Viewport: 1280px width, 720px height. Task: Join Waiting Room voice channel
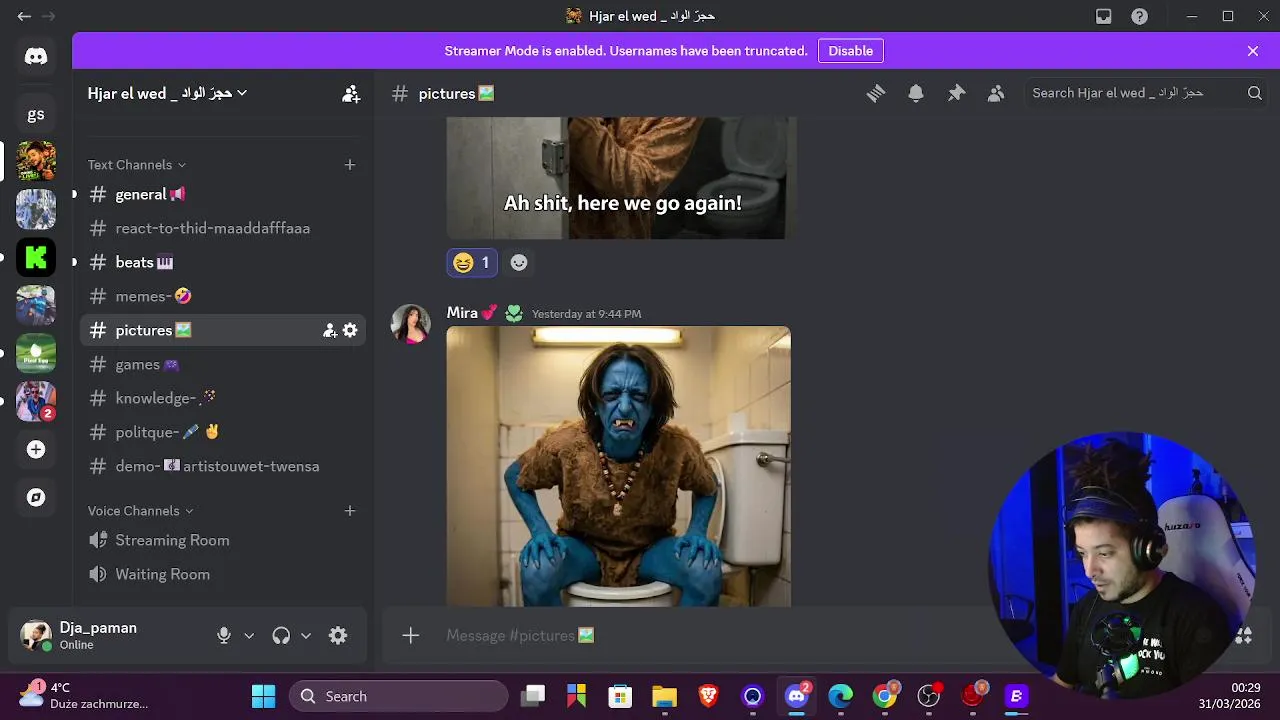point(223,574)
